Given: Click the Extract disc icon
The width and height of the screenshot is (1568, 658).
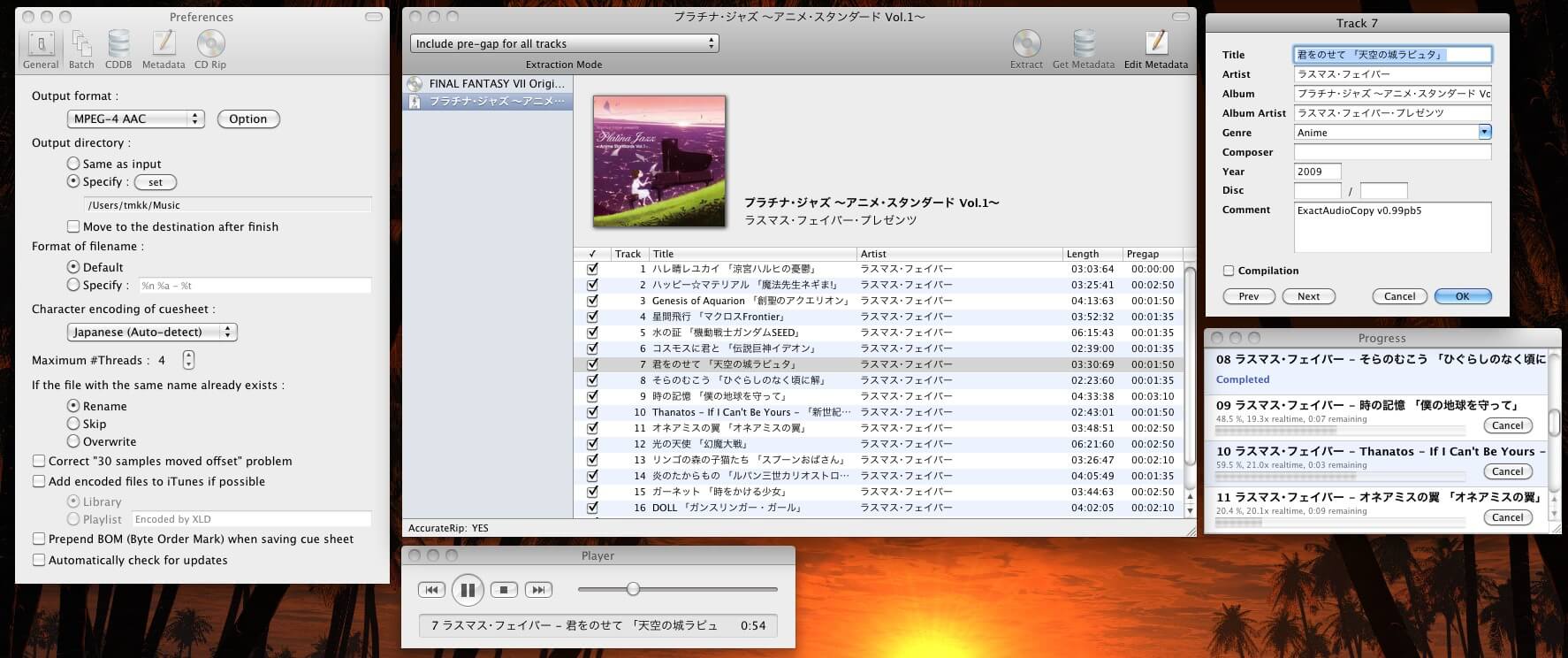Looking at the screenshot, I should click(x=1026, y=49).
